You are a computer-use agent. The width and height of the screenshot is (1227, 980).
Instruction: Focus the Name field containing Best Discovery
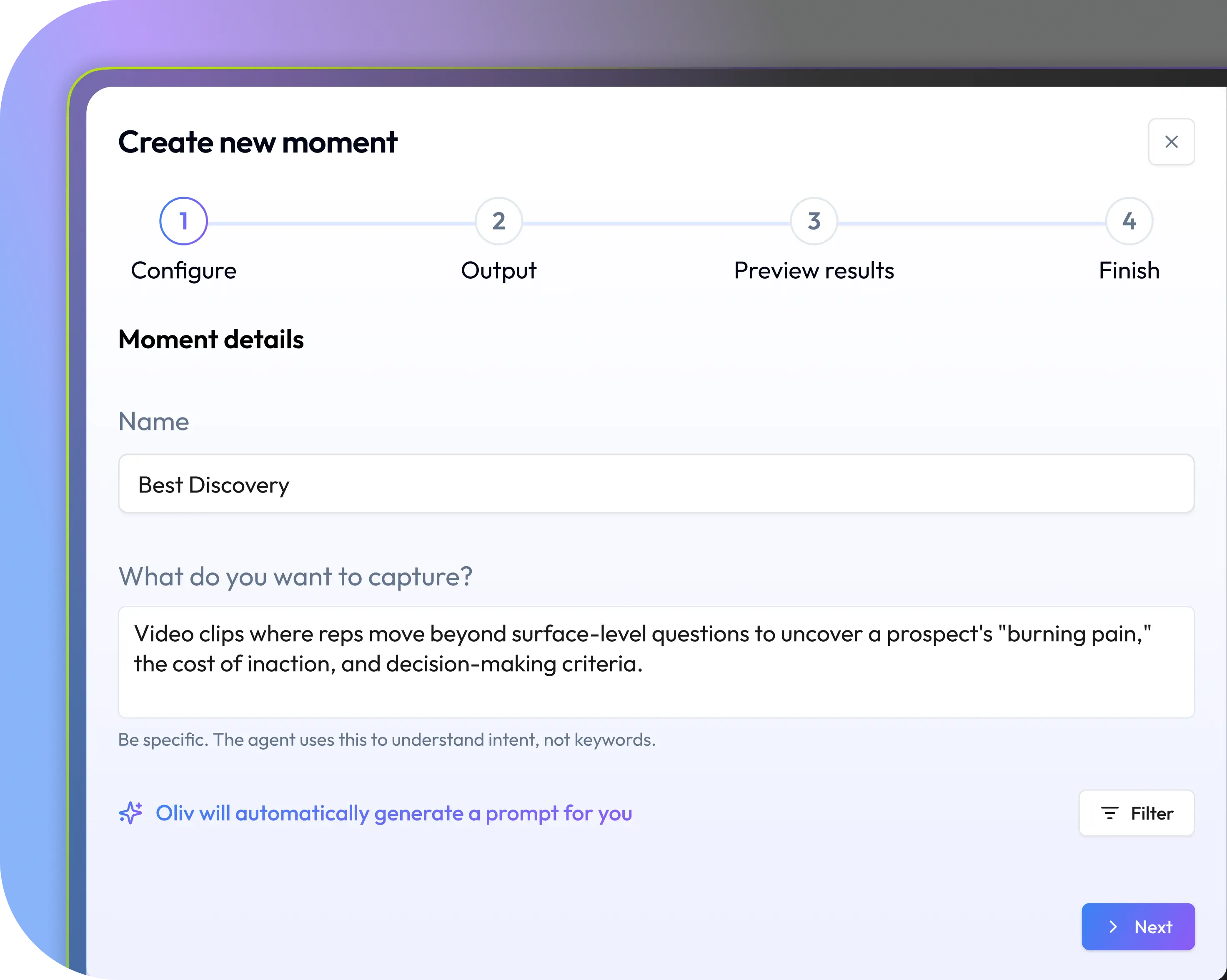pyautogui.click(x=656, y=484)
